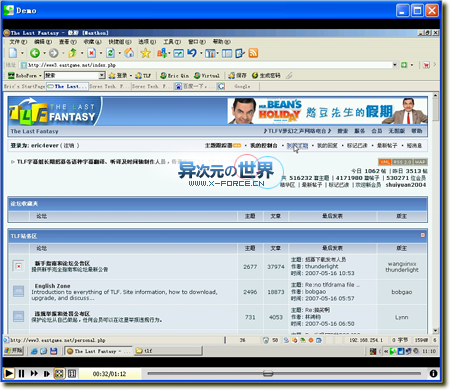Open the Home page icon

(129, 53)
